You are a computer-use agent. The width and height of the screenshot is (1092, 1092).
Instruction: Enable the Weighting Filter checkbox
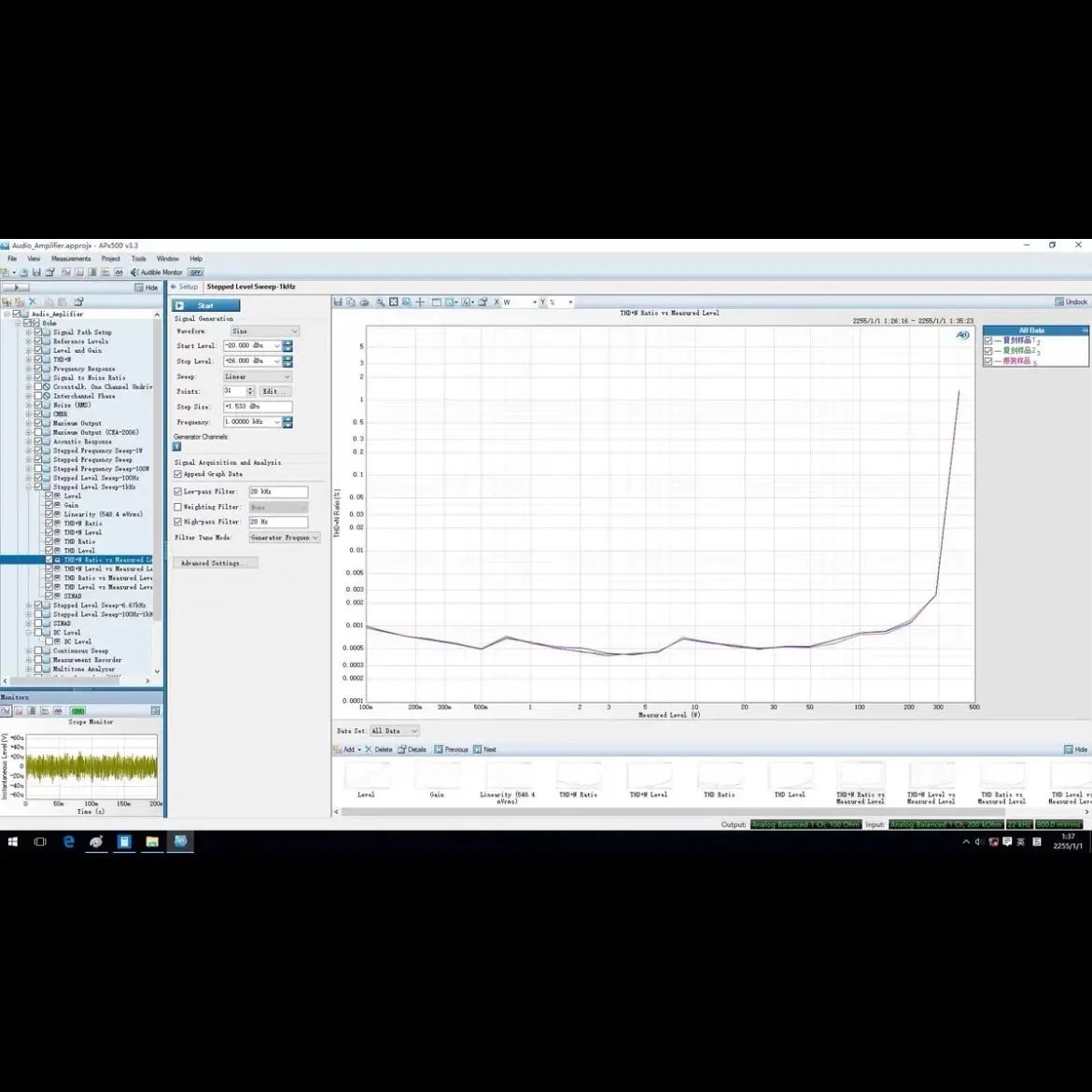[178, 507]
